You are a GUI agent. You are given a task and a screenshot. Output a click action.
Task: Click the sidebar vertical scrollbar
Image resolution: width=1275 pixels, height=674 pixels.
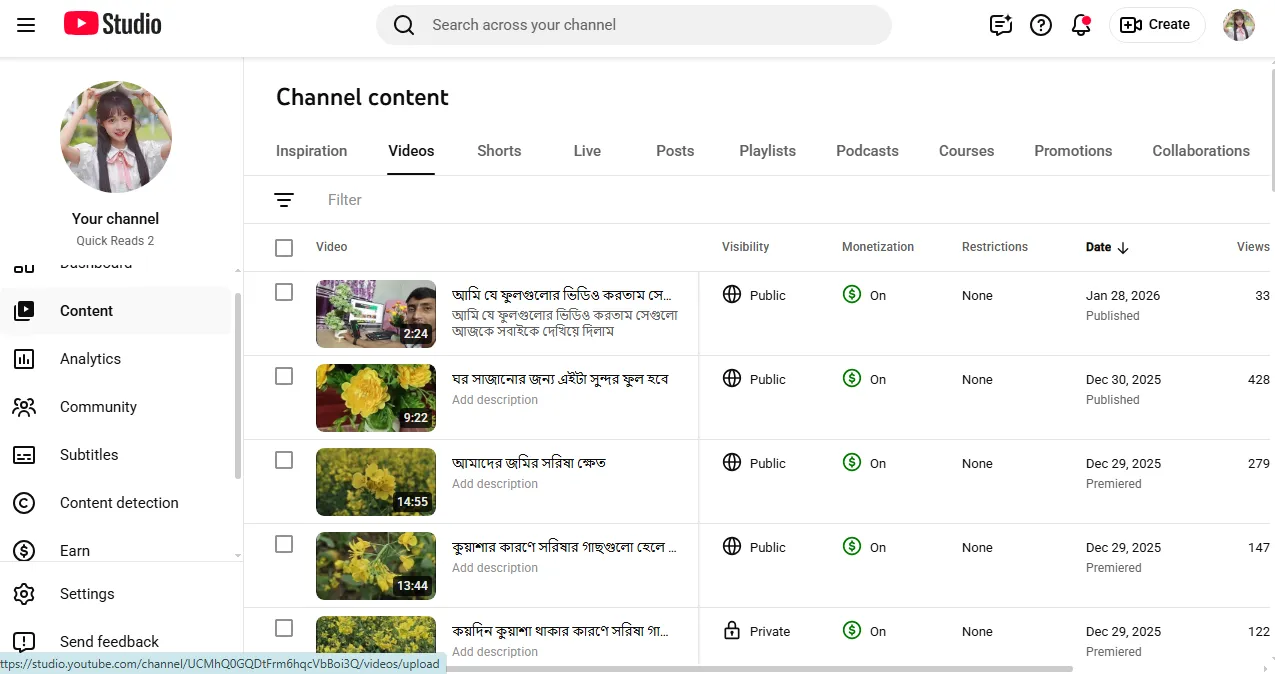[238, 385]
